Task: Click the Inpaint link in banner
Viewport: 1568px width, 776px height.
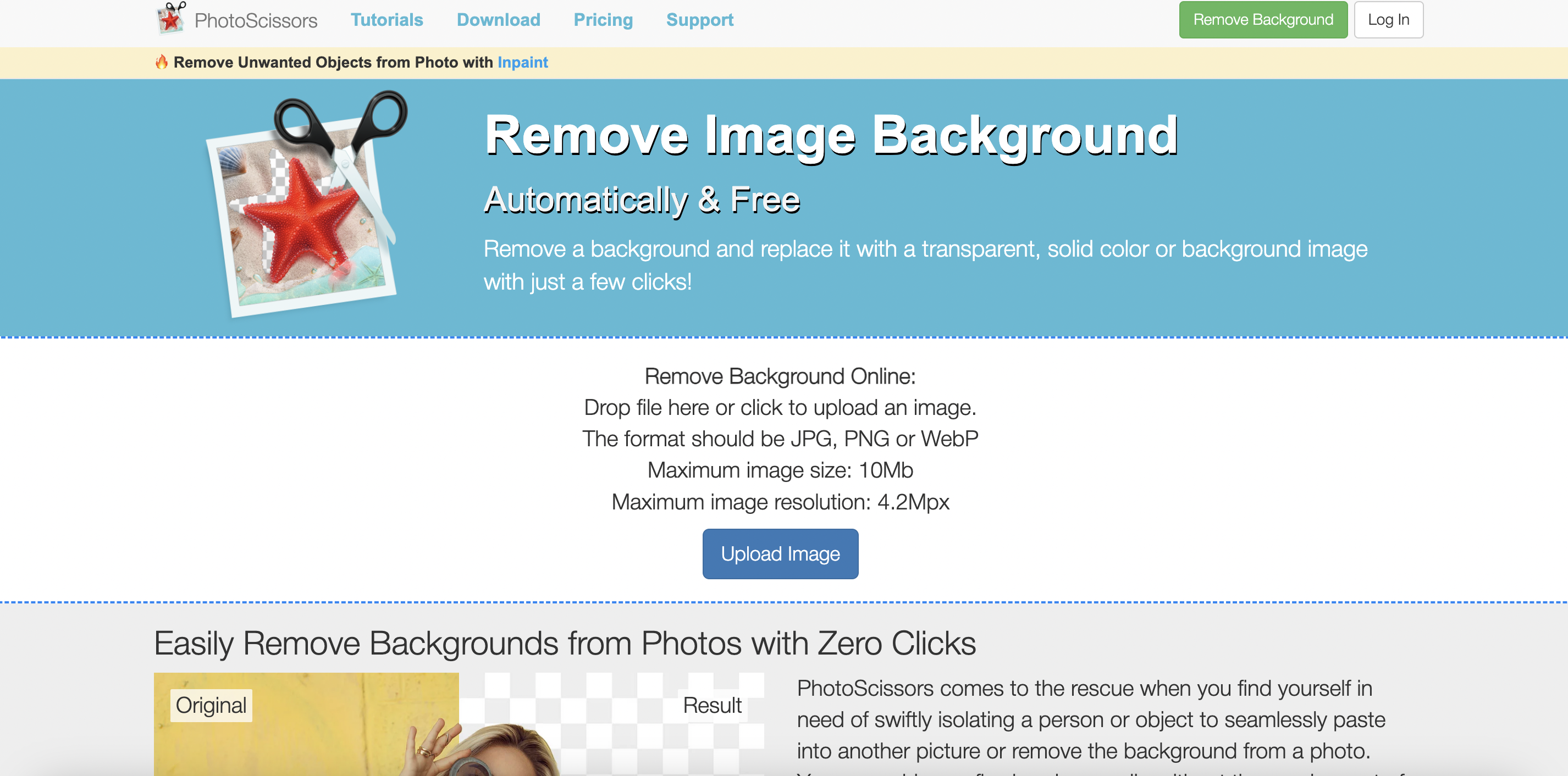Action: [x=523, y=62]
